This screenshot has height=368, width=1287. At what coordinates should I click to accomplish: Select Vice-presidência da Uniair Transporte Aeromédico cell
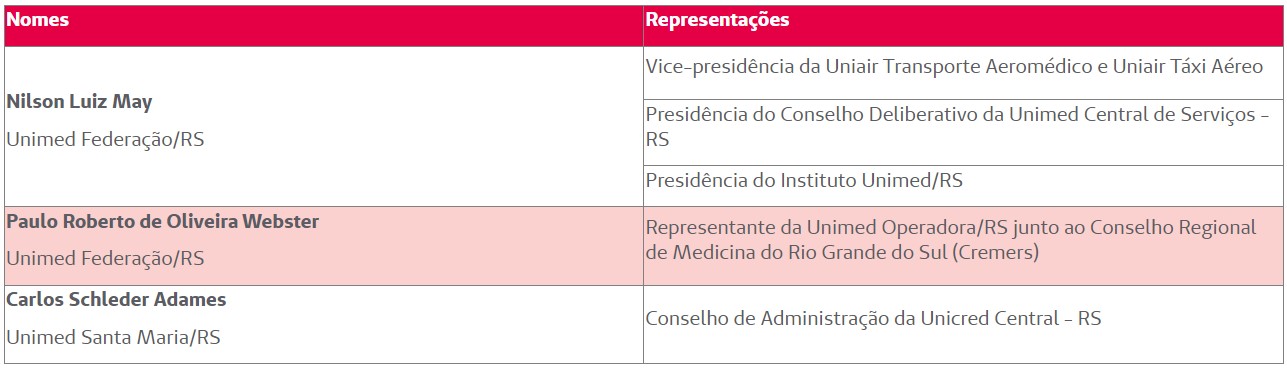962,67
